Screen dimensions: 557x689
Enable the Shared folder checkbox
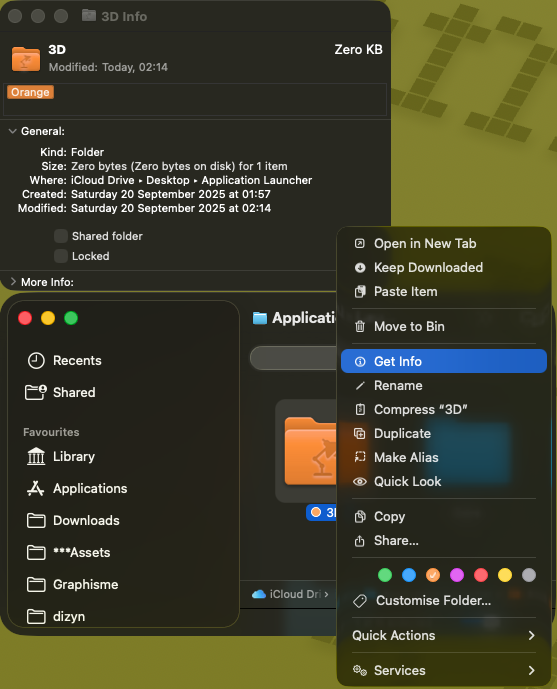tap(61, 236)
